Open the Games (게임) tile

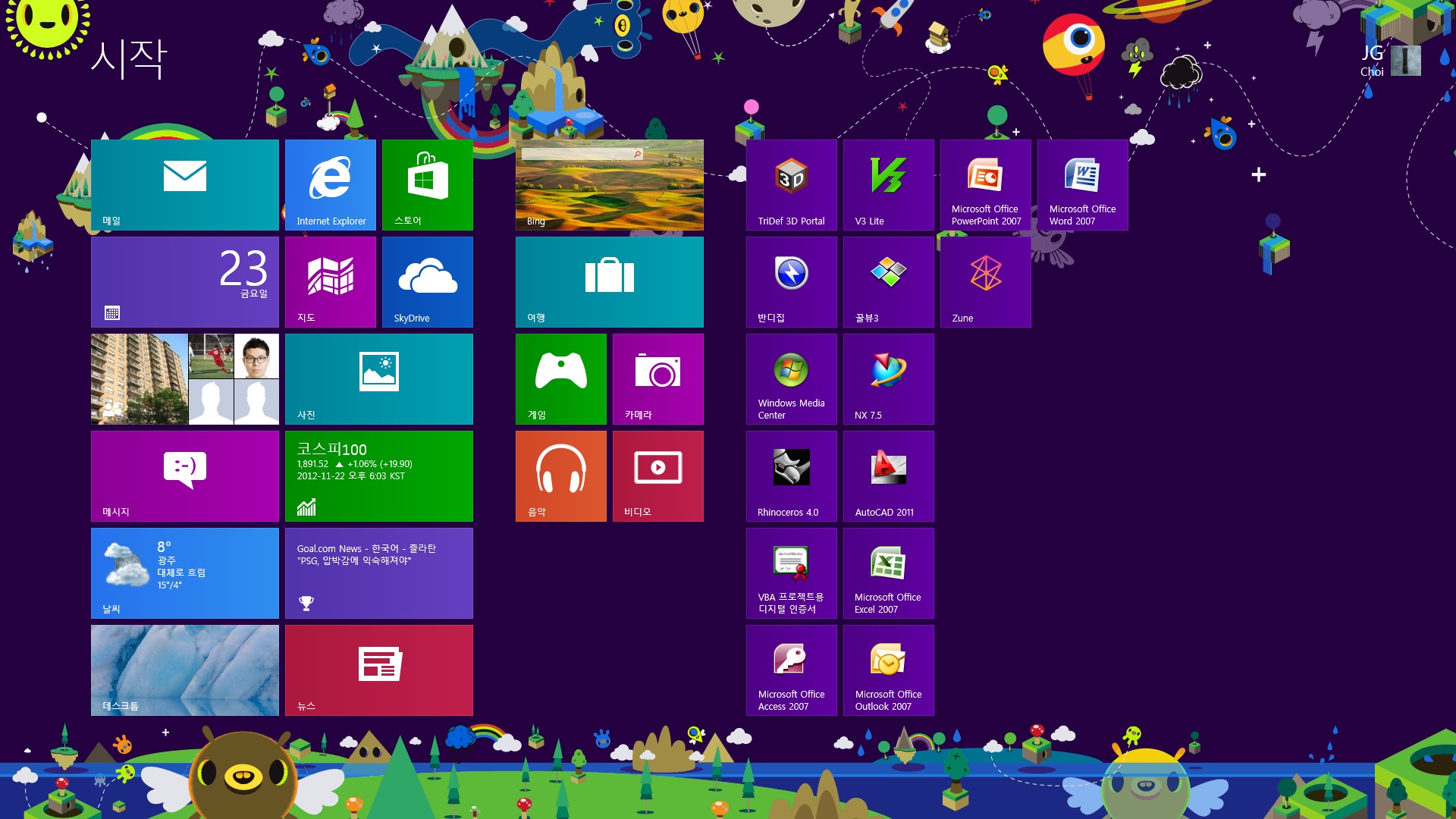point(561,379)
